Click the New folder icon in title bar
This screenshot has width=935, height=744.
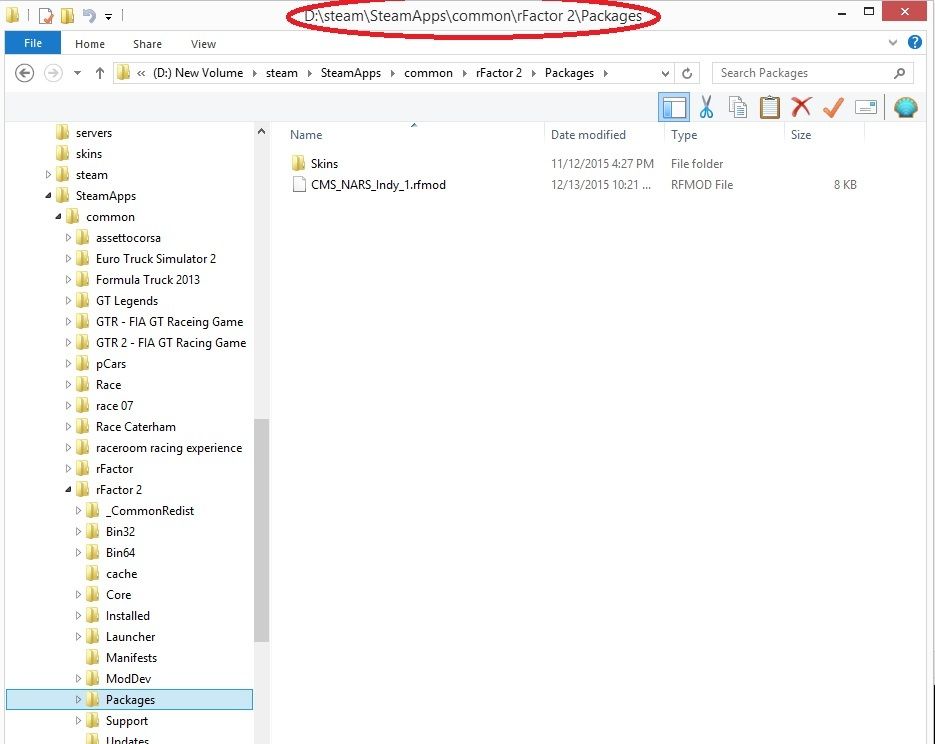click(x=67, y=16)
